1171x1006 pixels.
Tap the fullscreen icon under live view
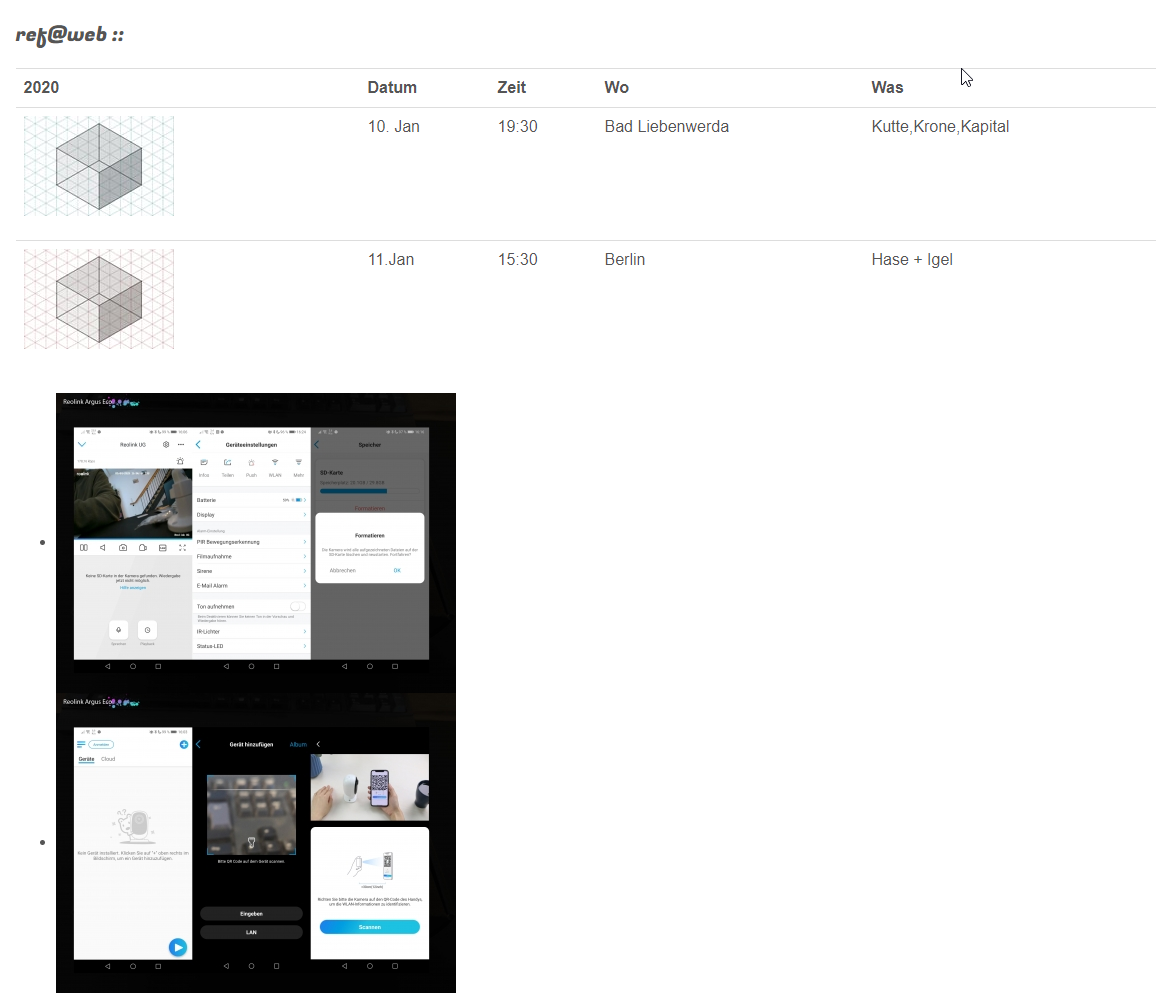point(182,548)
